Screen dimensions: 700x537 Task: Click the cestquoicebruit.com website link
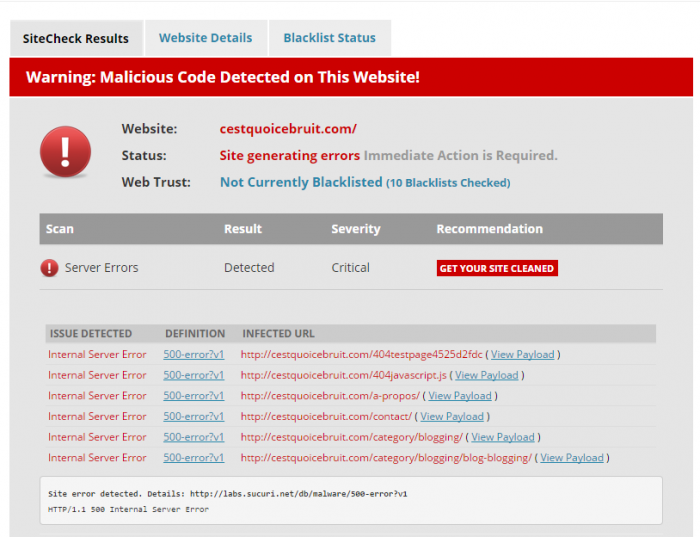[288, 129]
